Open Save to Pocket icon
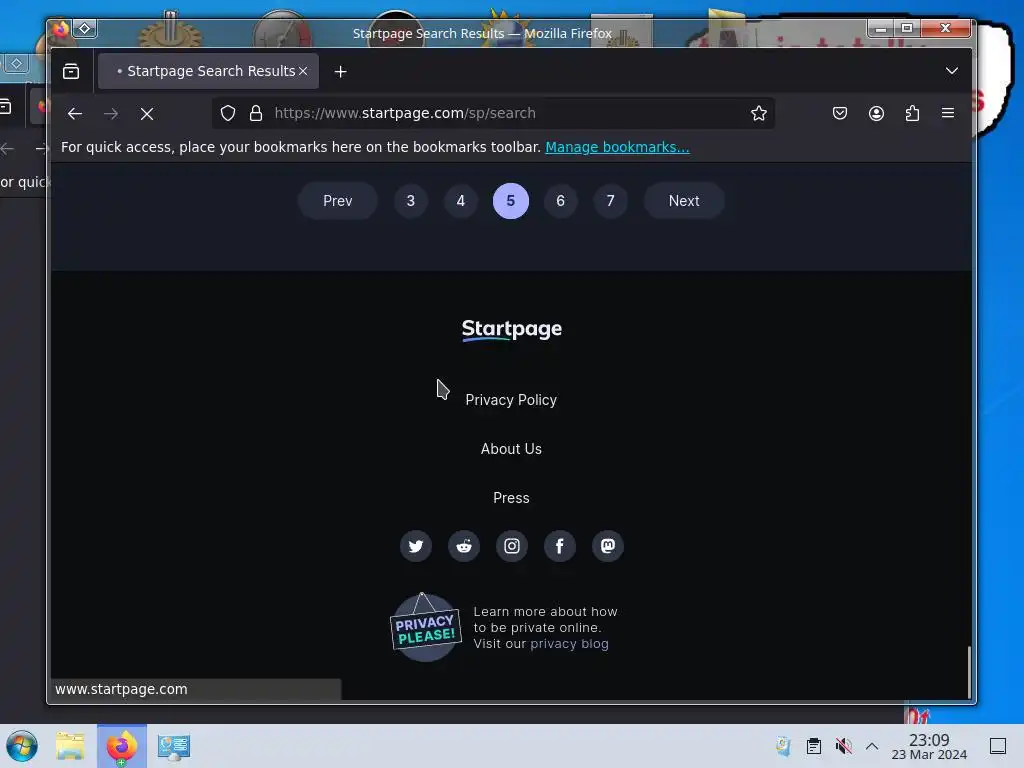This screenshot has width=1024, height=768. [840, 113]
